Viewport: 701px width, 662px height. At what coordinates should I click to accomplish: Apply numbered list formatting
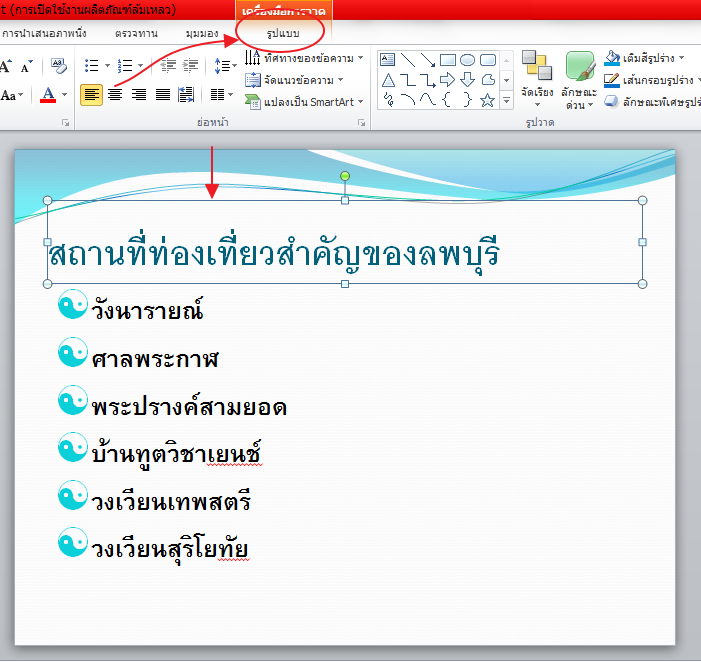pyautogui.click(x=125, y=66)
